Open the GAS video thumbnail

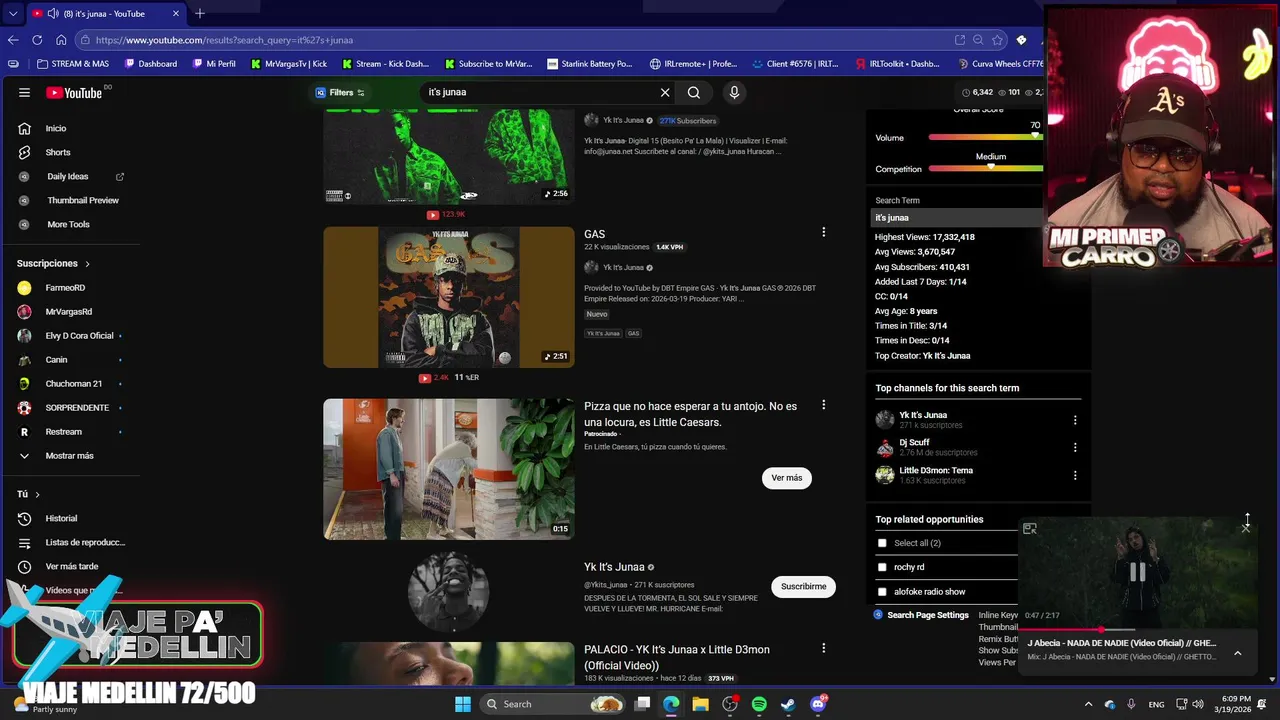click(449, 297)
